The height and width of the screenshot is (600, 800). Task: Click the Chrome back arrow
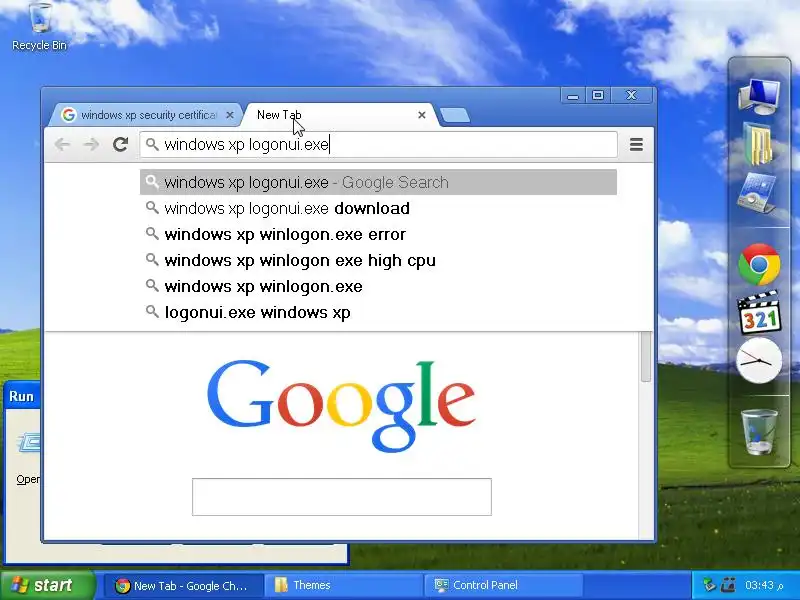pos(62,145)
